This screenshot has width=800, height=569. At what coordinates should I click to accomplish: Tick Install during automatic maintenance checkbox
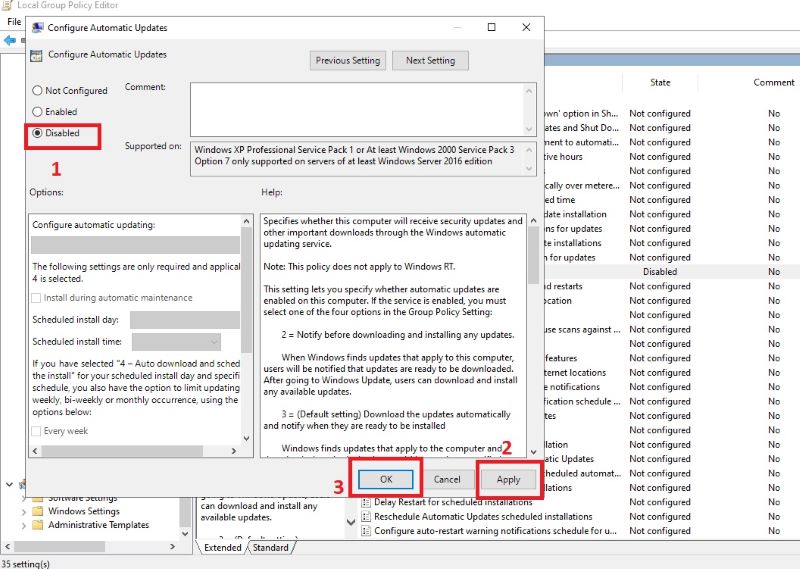coord(36,298)
